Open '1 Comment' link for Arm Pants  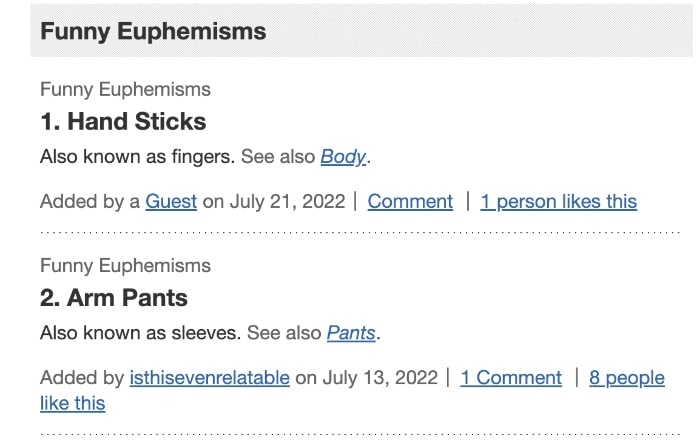(x=511, y=377)
